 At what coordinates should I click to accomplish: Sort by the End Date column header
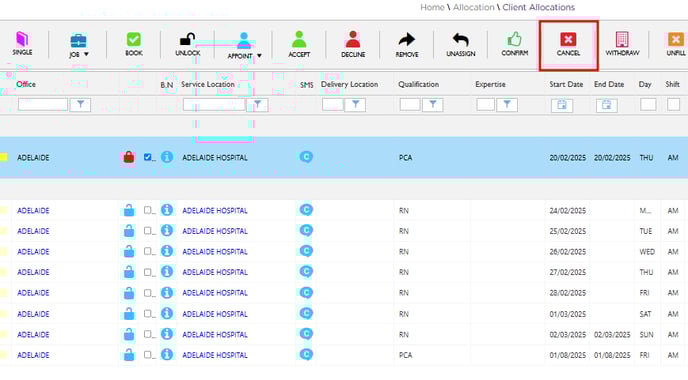(609, 84)
